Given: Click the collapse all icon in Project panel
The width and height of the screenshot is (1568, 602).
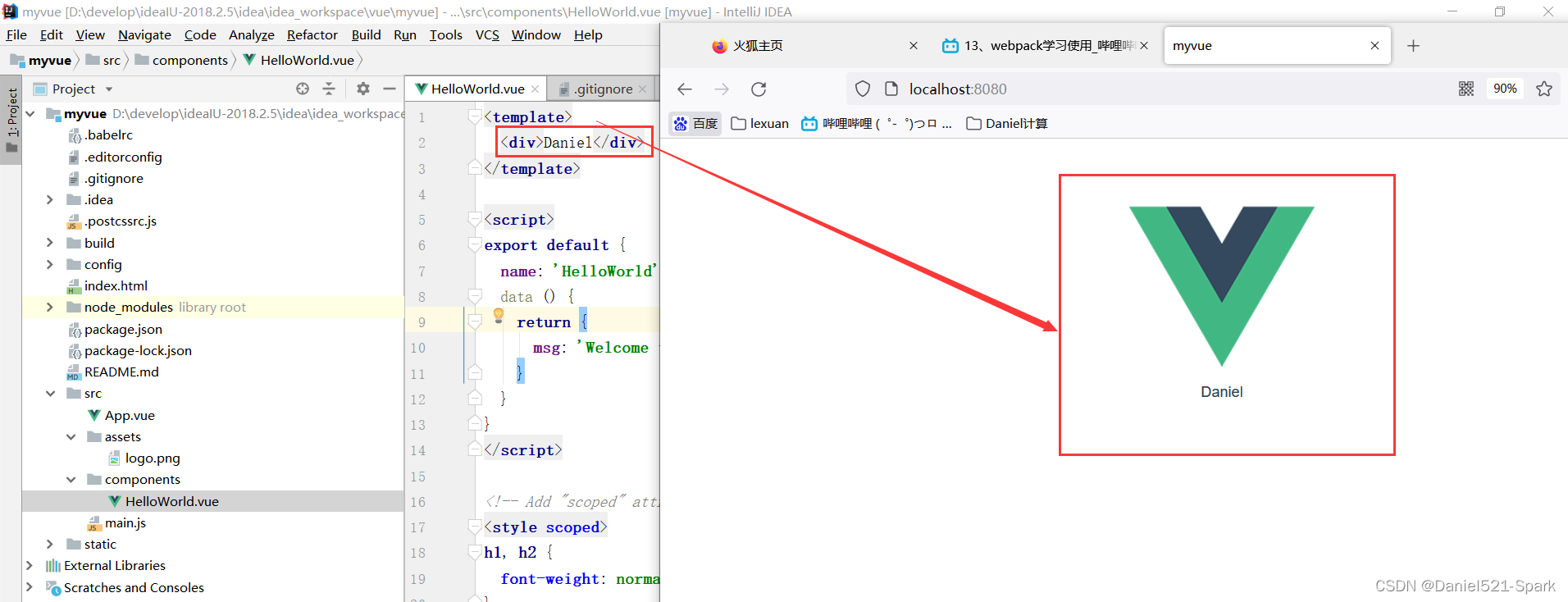Looking at the screenshot, I should [329, 89].
